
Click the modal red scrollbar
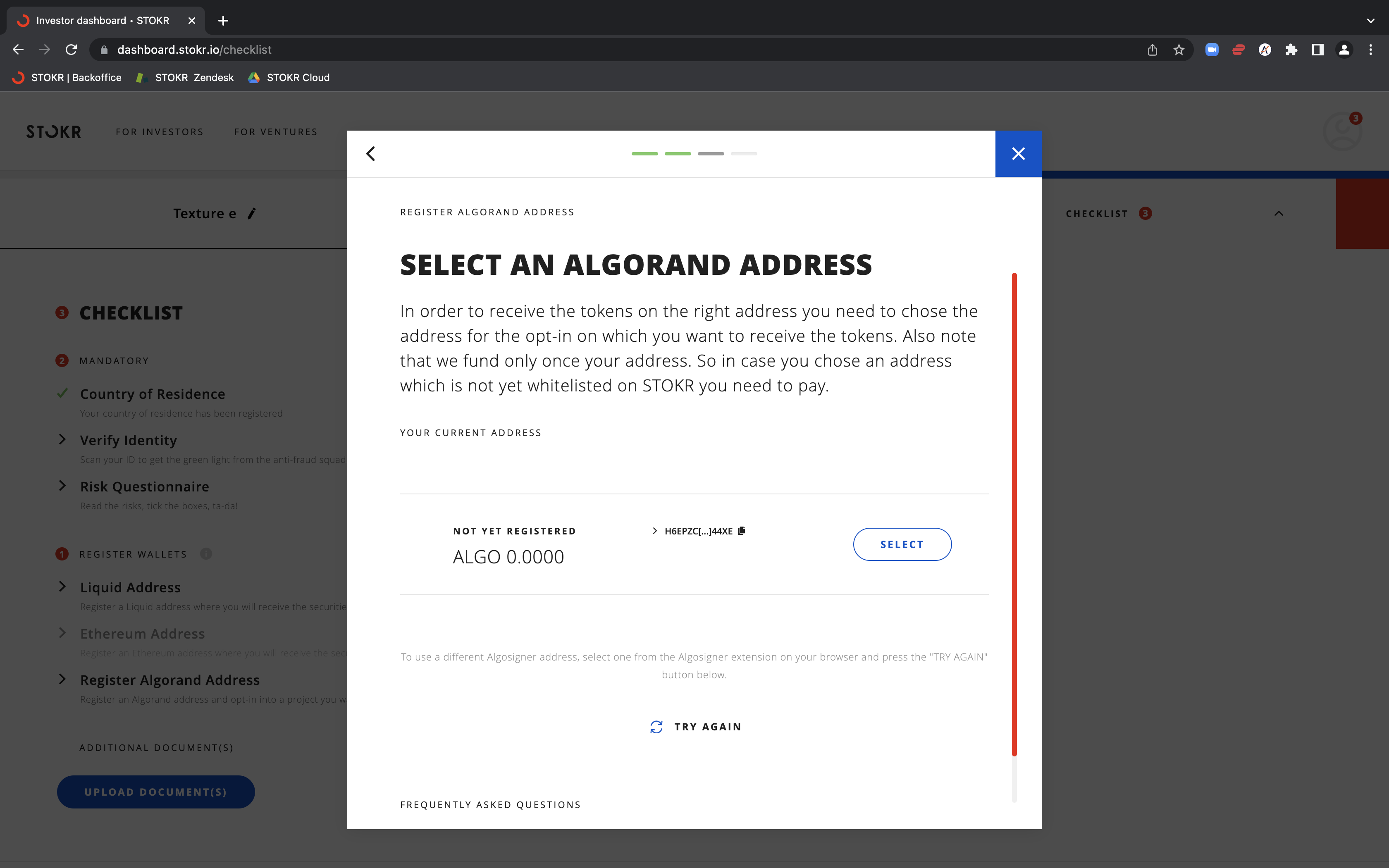coord(1014,514)
